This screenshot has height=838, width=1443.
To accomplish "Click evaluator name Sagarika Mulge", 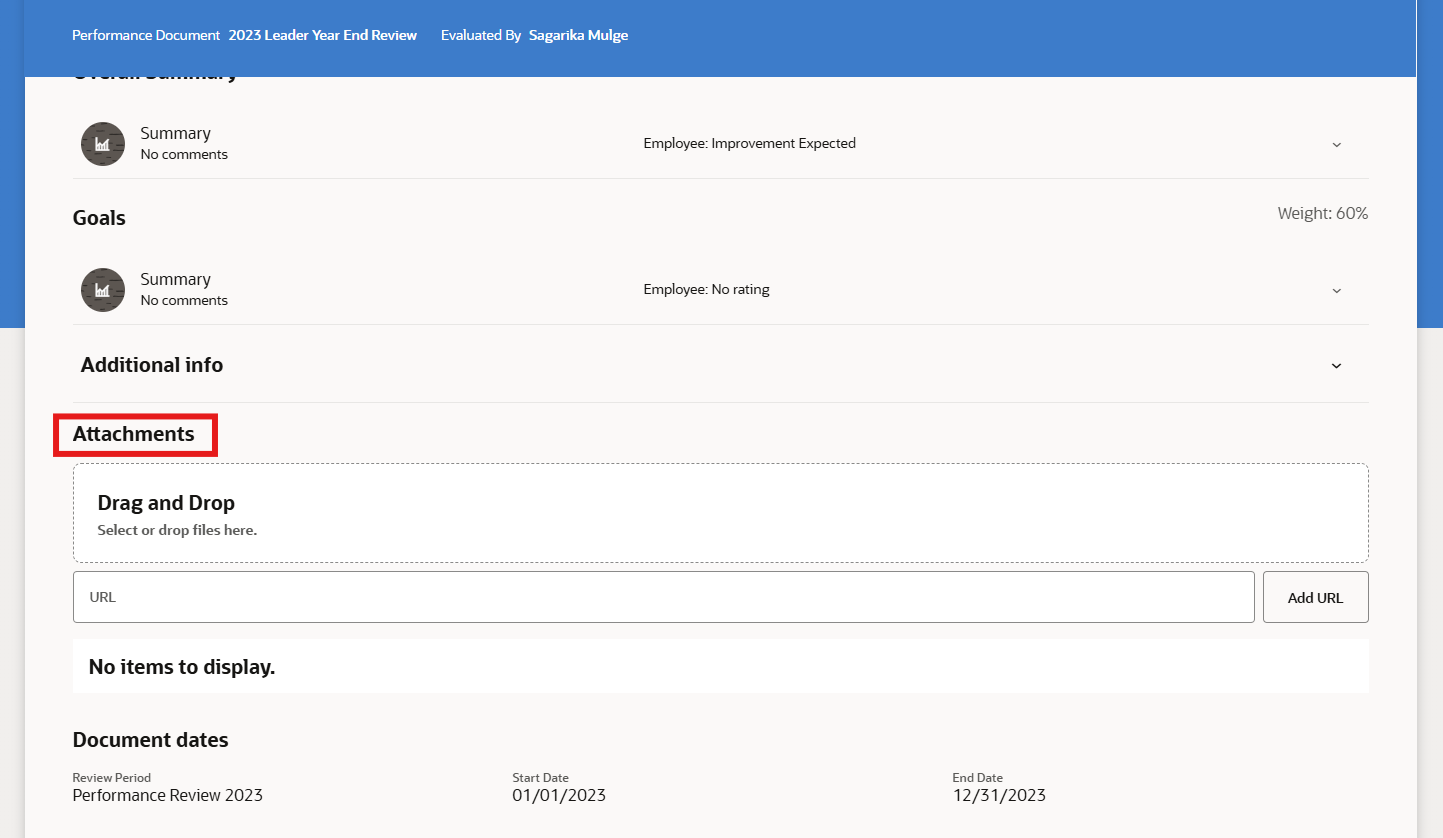I will coord(578,34).
